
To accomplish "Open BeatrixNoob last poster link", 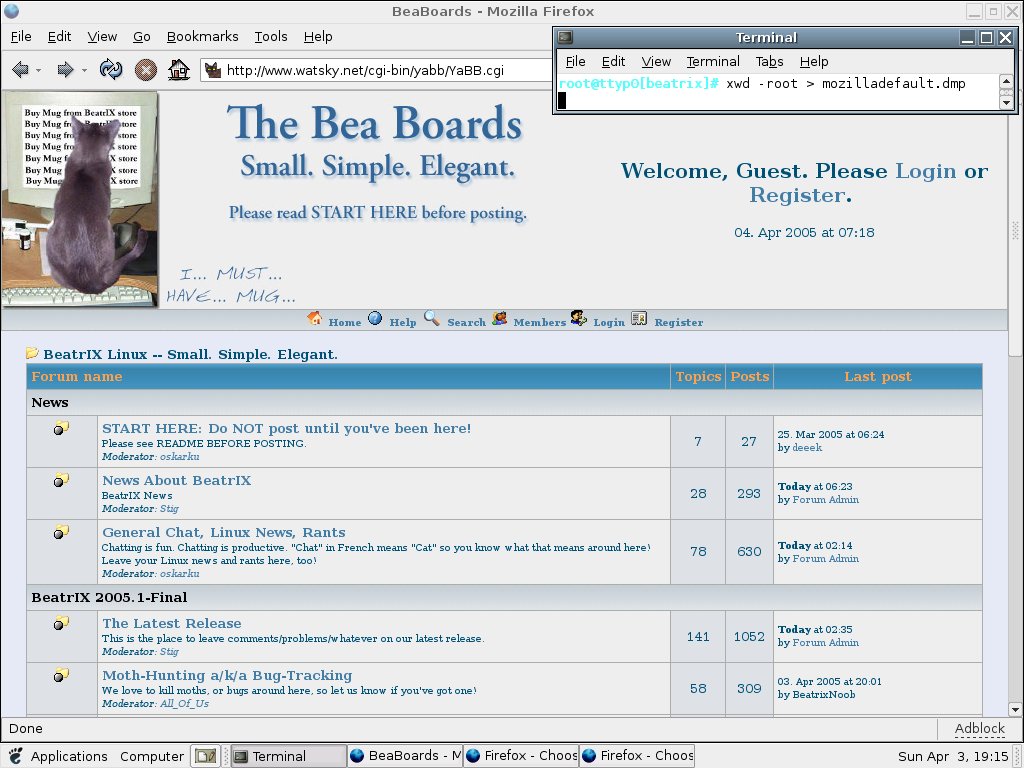I will coord(824,695).
